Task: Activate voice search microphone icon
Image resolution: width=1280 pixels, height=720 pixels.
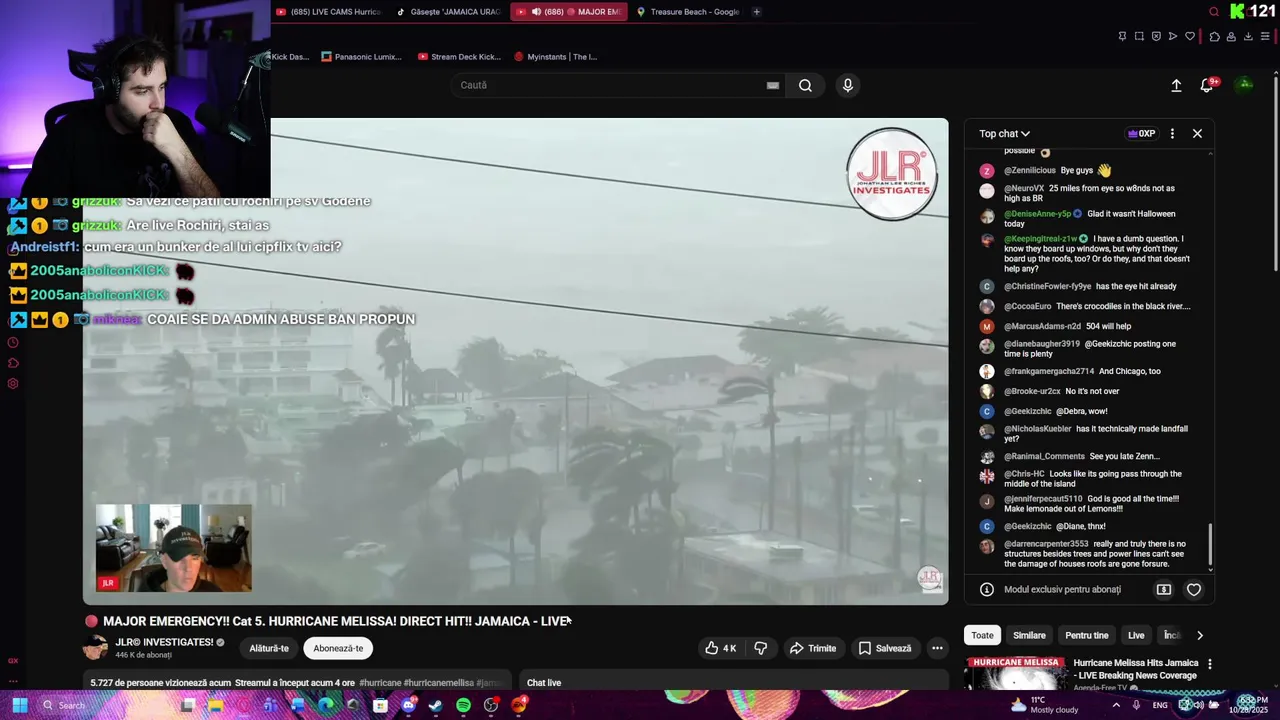Action: [x=847, y=85]
